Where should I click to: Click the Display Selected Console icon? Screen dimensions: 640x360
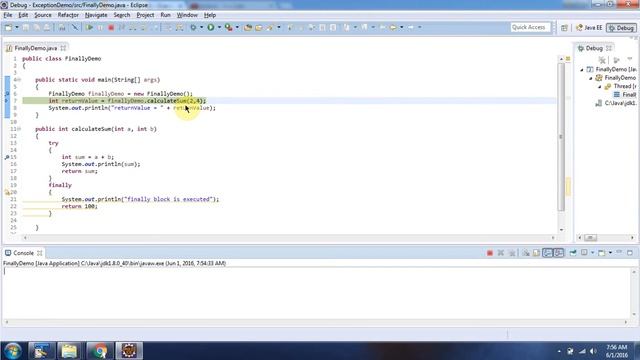pyautogui.click(x=584, y=253)
